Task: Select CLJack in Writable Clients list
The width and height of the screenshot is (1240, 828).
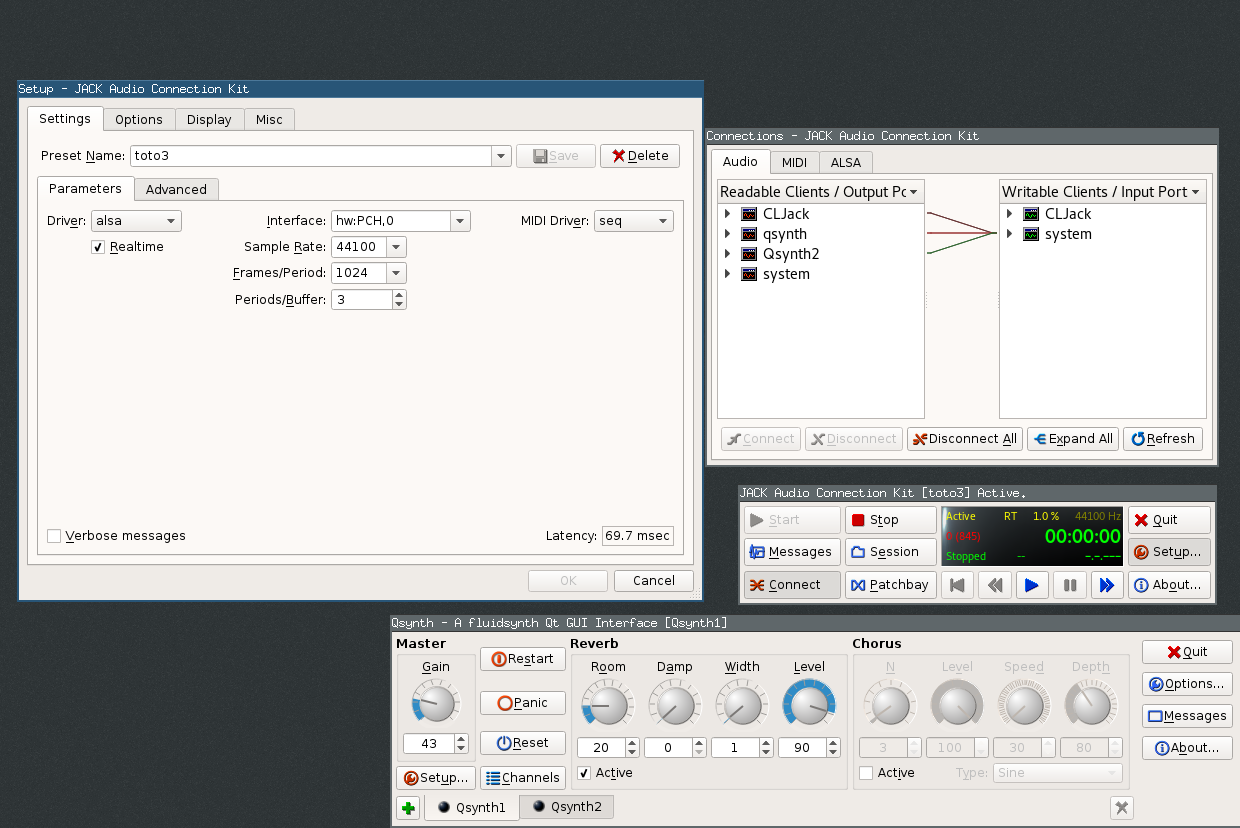Action: (1067, 214)
